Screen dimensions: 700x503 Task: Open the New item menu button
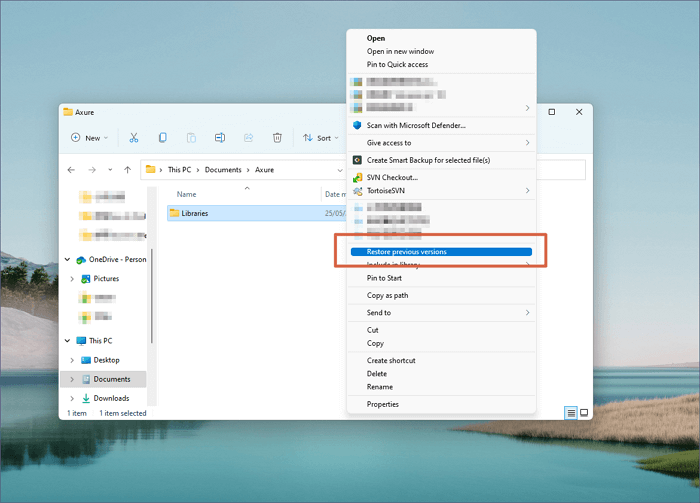90,138
